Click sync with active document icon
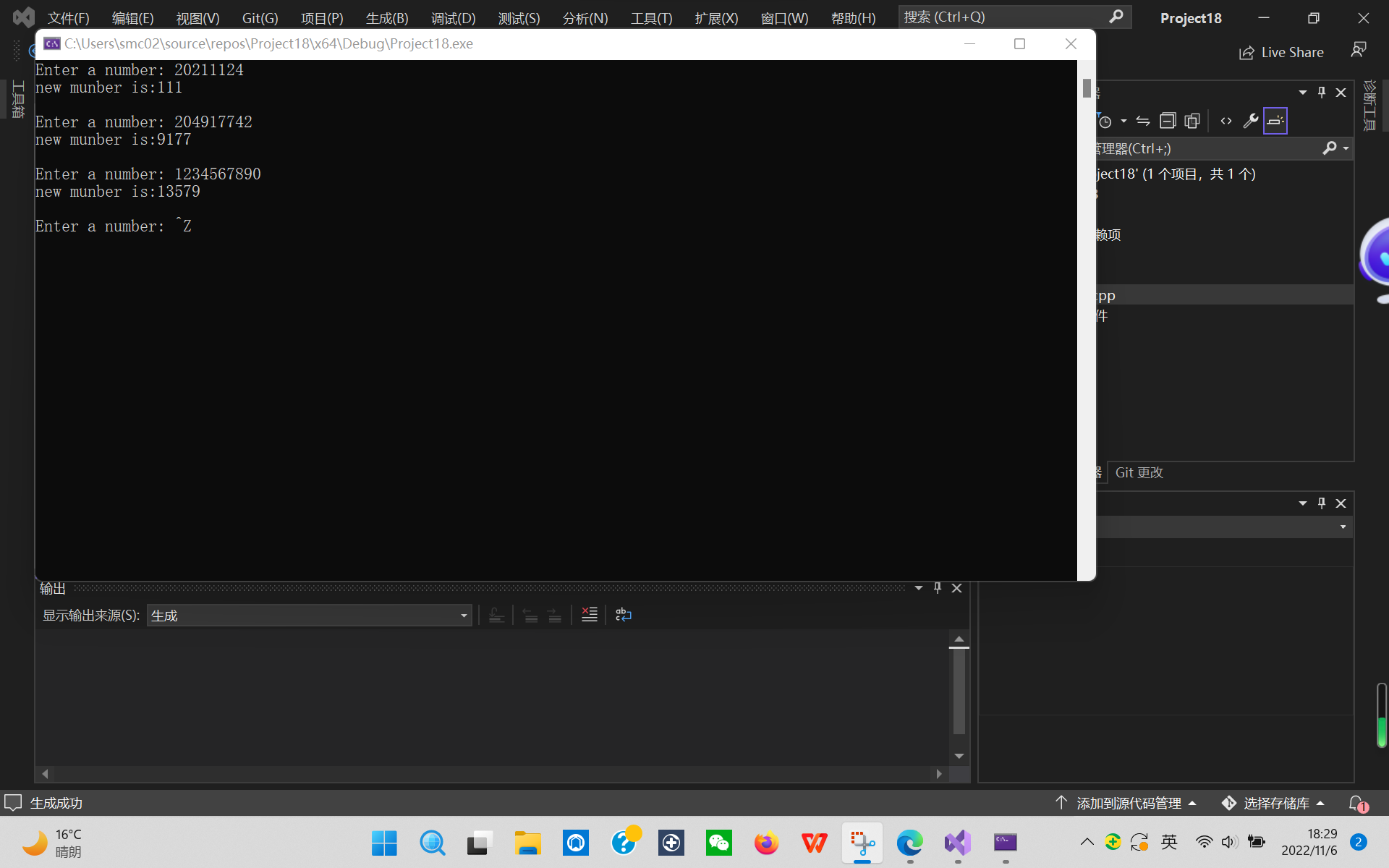 pyautogui.click(x=1143, y=121)
